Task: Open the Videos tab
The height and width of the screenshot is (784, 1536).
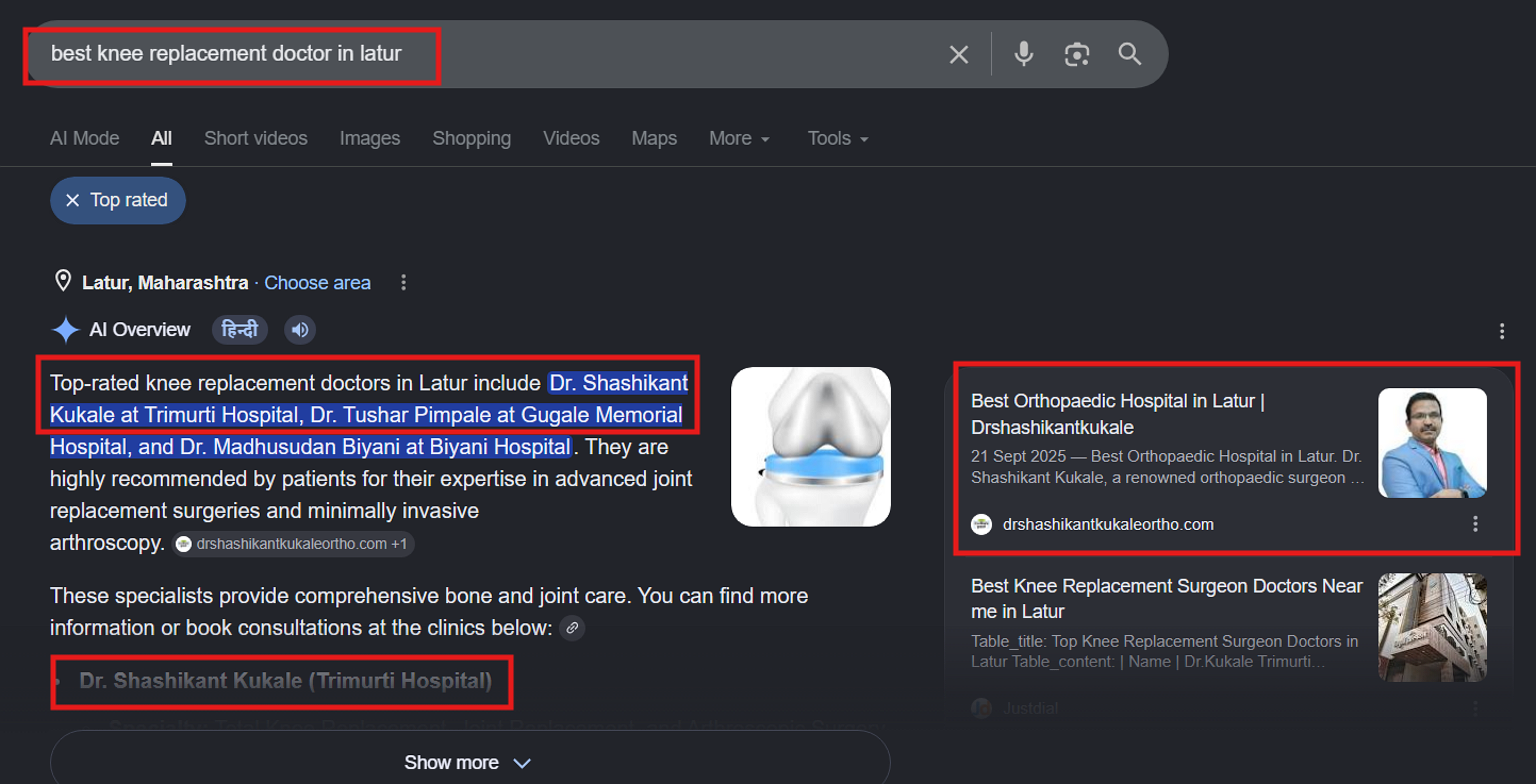Action: click(x=571, y=138)
